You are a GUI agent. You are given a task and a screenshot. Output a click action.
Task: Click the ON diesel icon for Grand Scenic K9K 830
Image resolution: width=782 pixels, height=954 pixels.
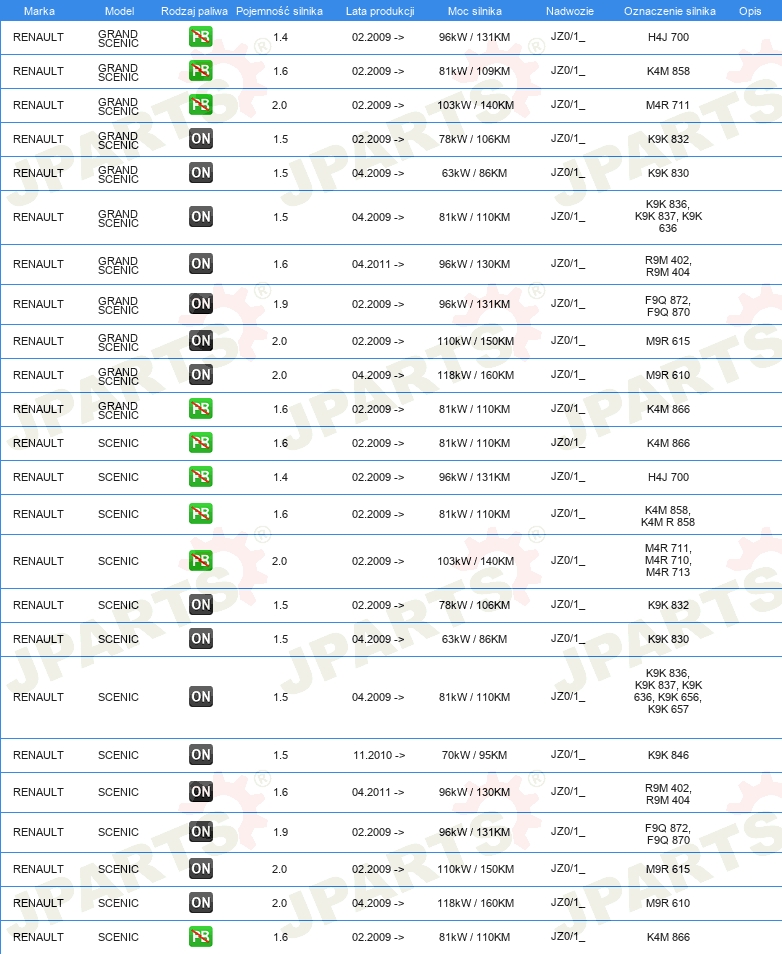point(201,173)
